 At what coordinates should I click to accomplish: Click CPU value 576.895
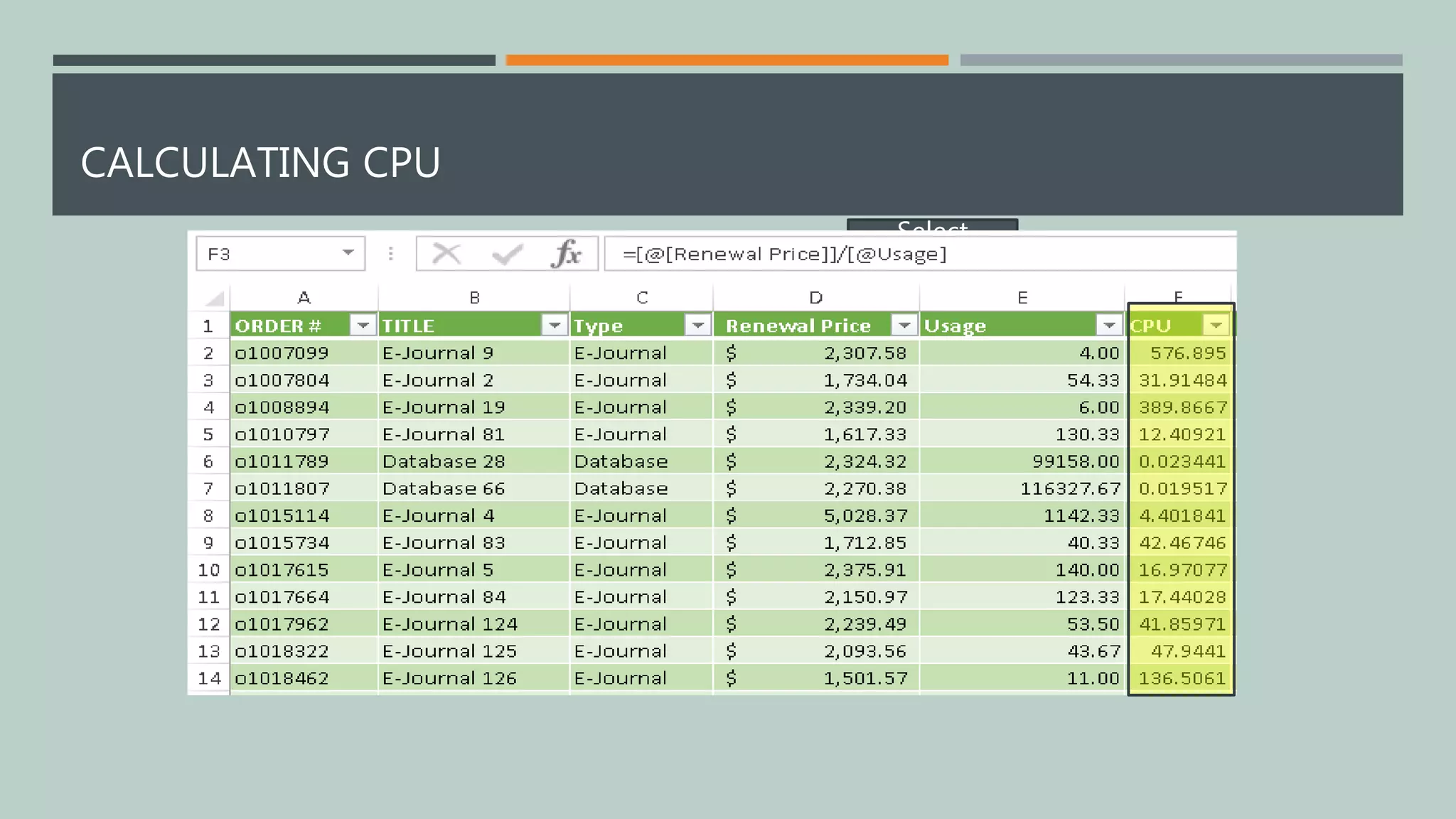(x=1181, y=353)
